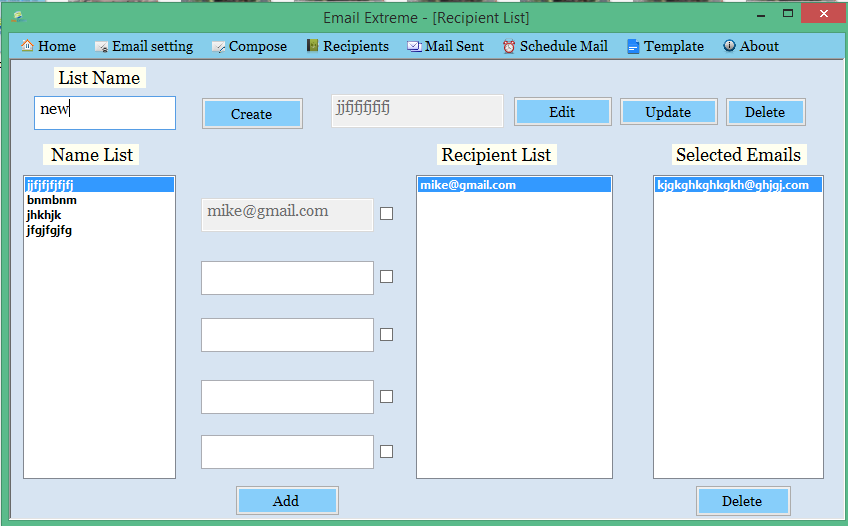Select jhkhjk in Name List
The width and height of the screenshot is (848, 526).
click(100, 215)
